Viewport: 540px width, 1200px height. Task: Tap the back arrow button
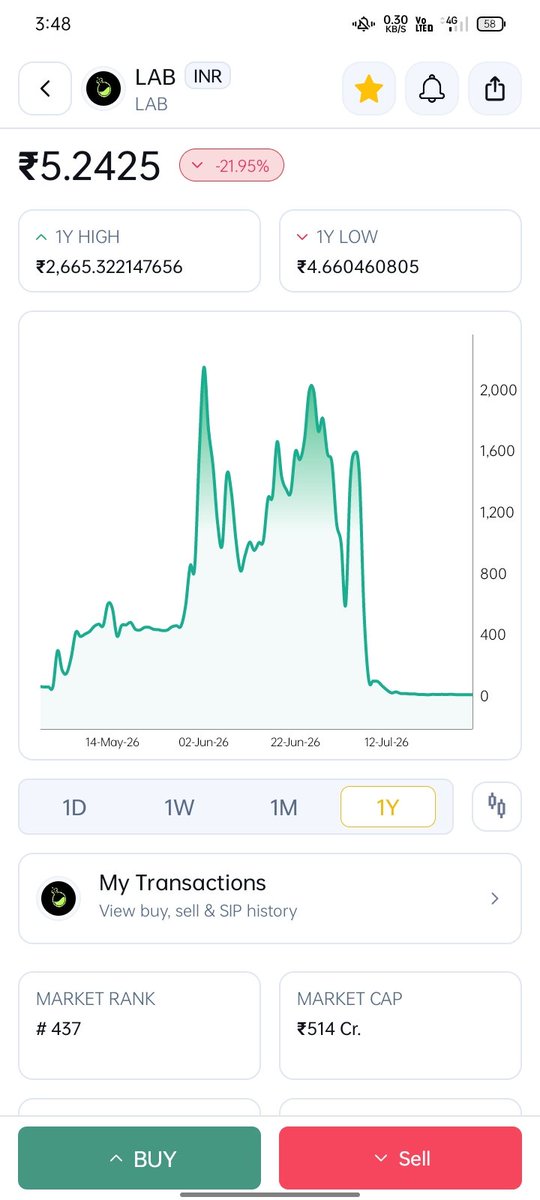tap(45, 89)
